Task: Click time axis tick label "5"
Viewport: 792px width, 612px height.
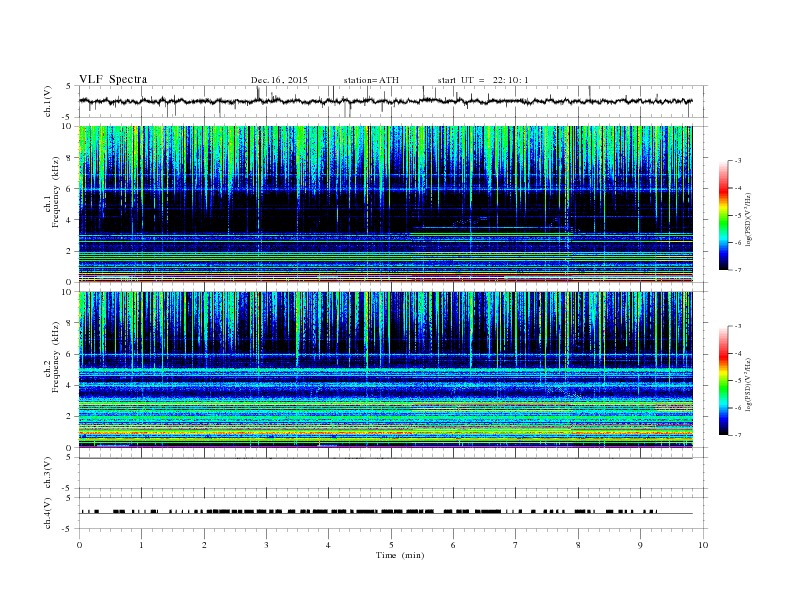Action: tap(391, 545)
